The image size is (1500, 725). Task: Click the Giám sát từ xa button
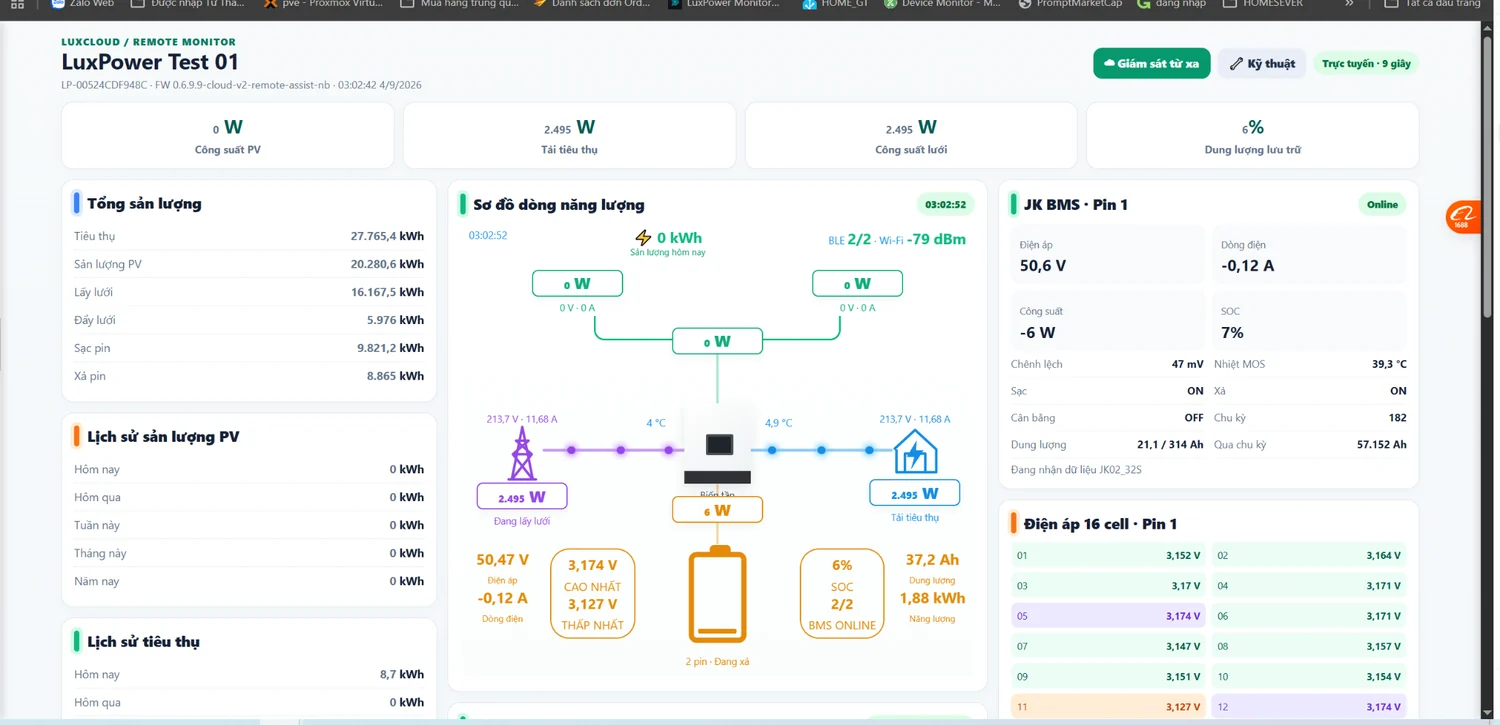1152,63
